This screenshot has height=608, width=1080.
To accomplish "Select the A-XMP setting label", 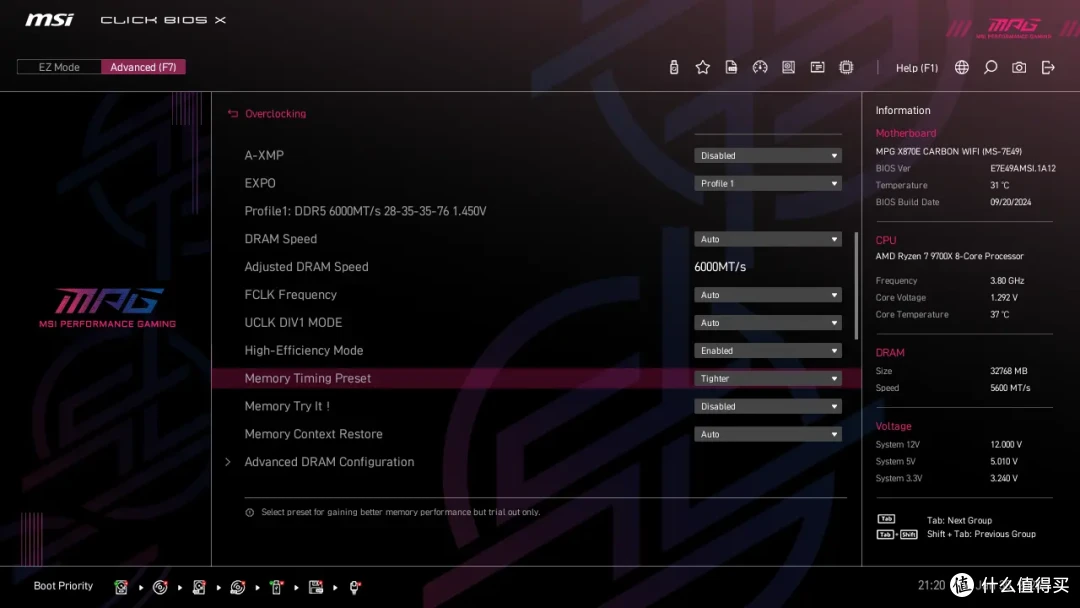I will 264,156.
